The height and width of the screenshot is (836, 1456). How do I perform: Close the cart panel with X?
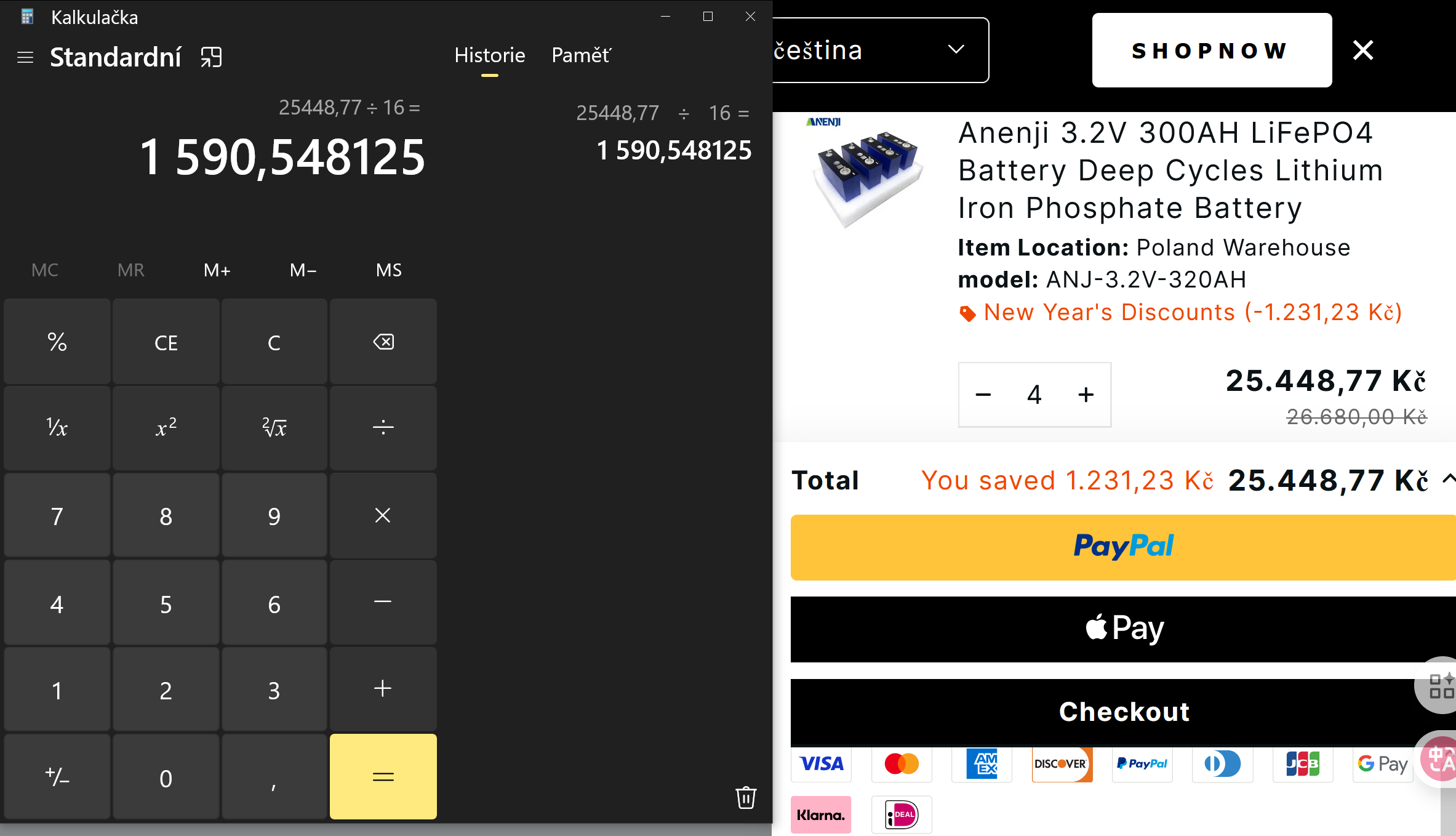1363,50
